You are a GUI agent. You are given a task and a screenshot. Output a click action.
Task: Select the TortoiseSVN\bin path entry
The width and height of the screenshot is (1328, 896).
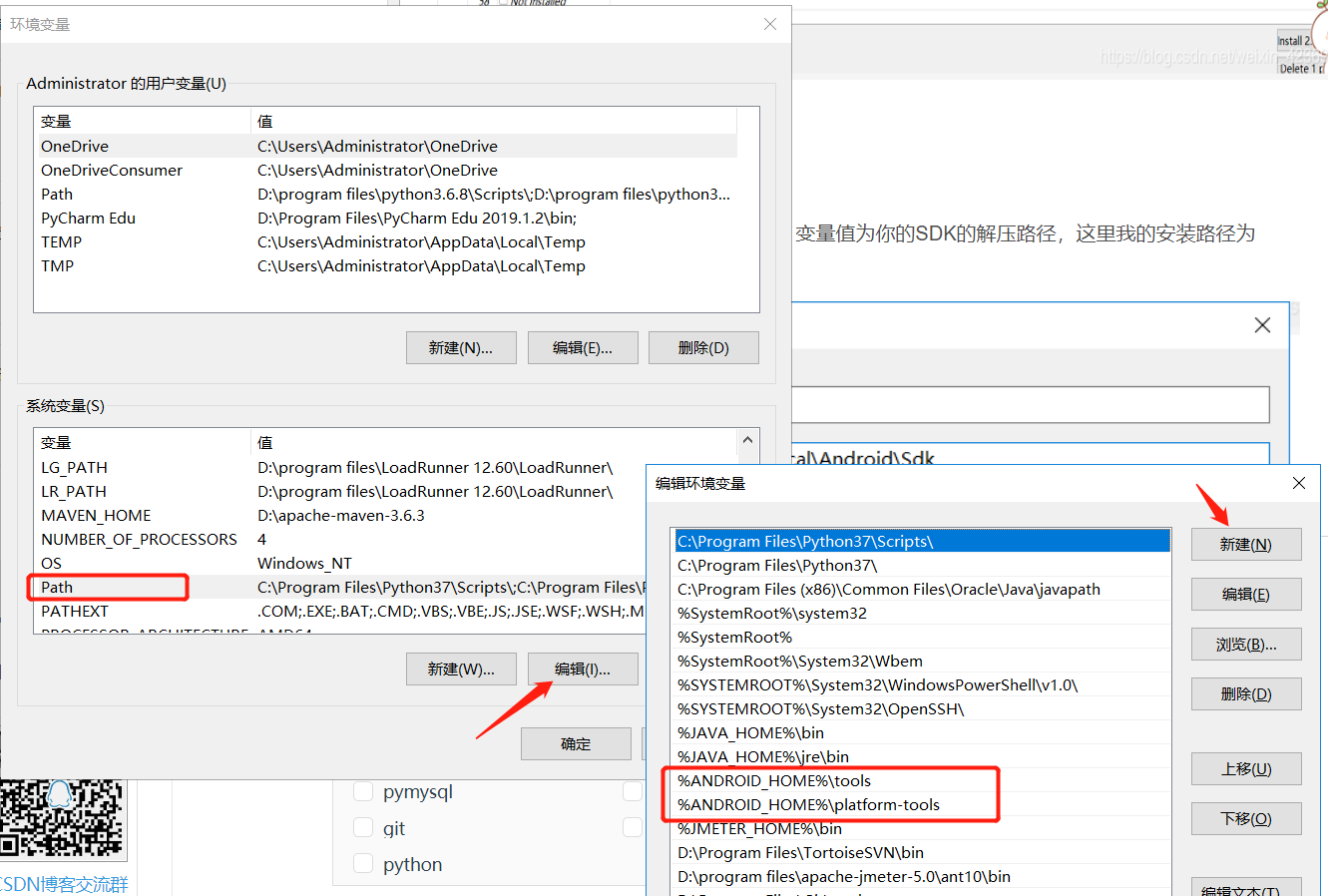tap(922, 853)
